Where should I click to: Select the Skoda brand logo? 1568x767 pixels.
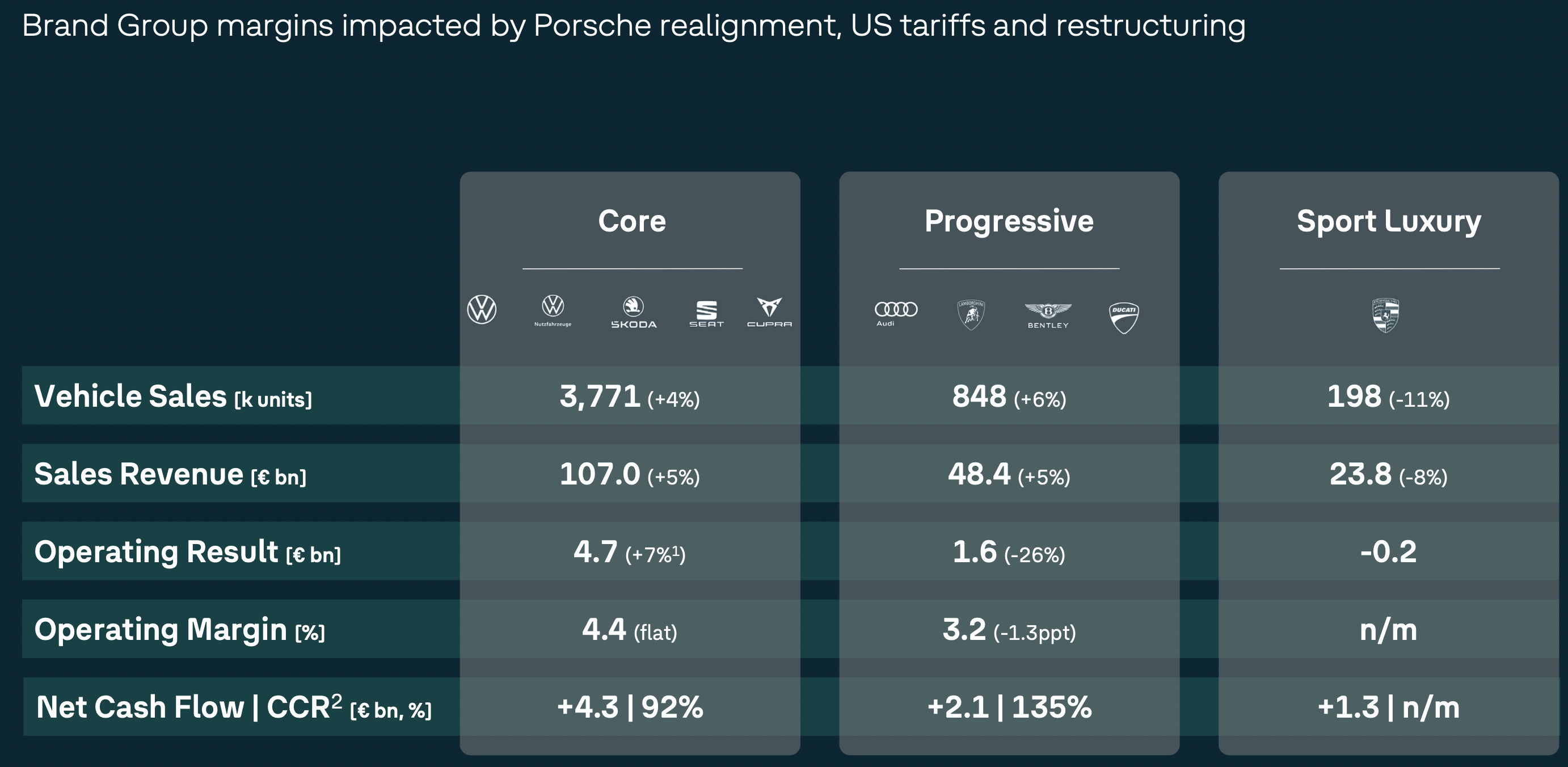point(634,312)
